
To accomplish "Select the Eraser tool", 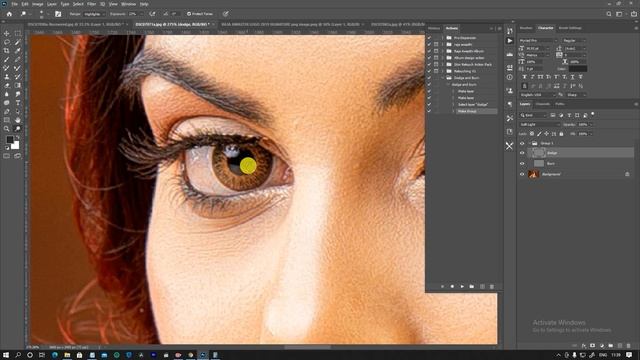I will (7, 85).
